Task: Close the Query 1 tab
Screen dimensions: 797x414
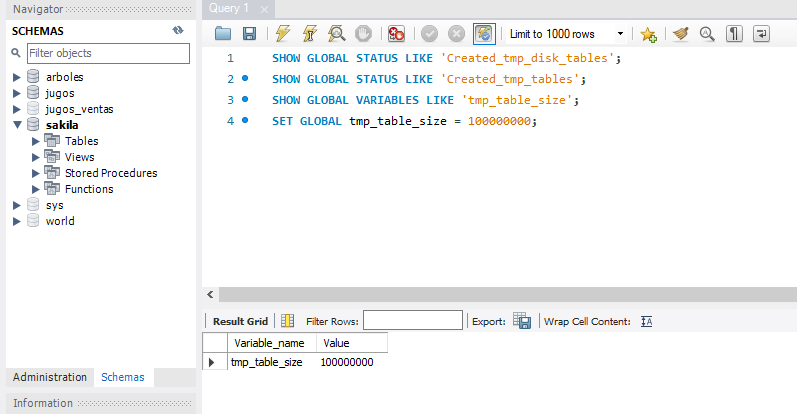Action: click(x=264, y=9)
